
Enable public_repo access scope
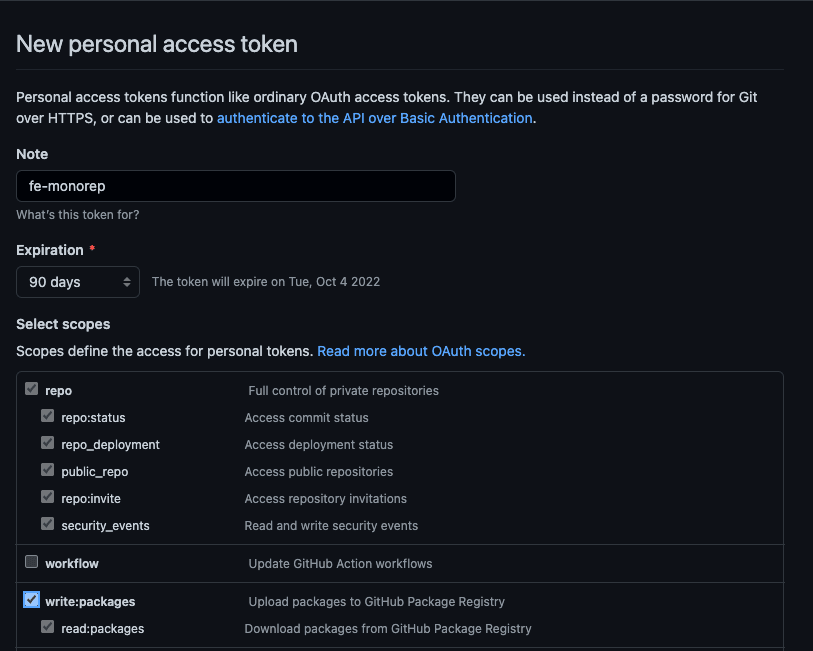click(47, 471)
